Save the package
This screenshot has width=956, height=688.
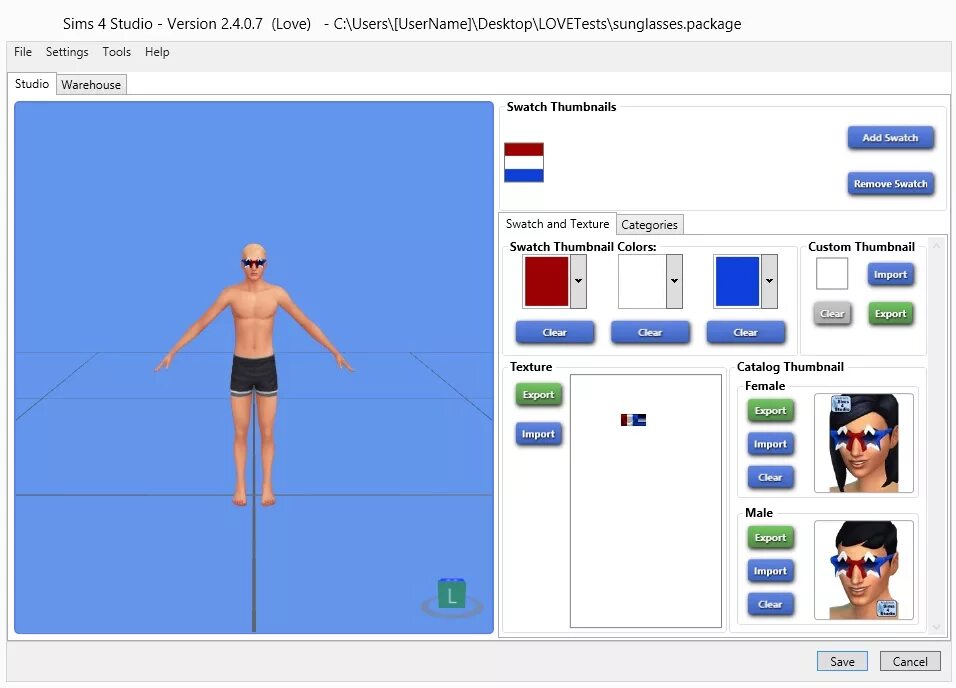pos(842,661)
